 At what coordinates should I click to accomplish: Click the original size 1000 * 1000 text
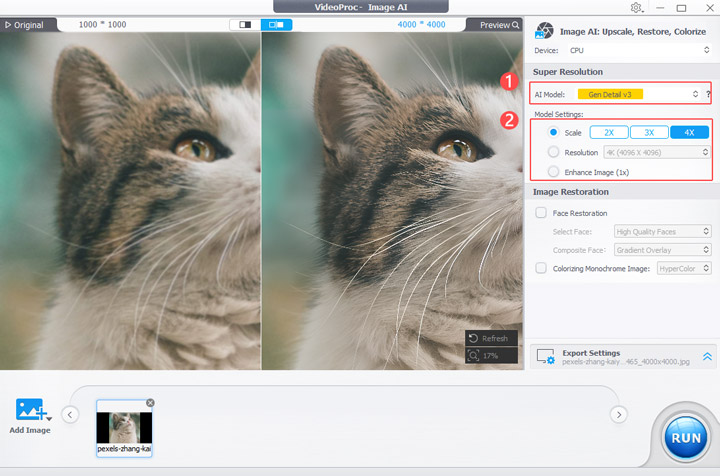pyautogui.click(x=102, y=24)
